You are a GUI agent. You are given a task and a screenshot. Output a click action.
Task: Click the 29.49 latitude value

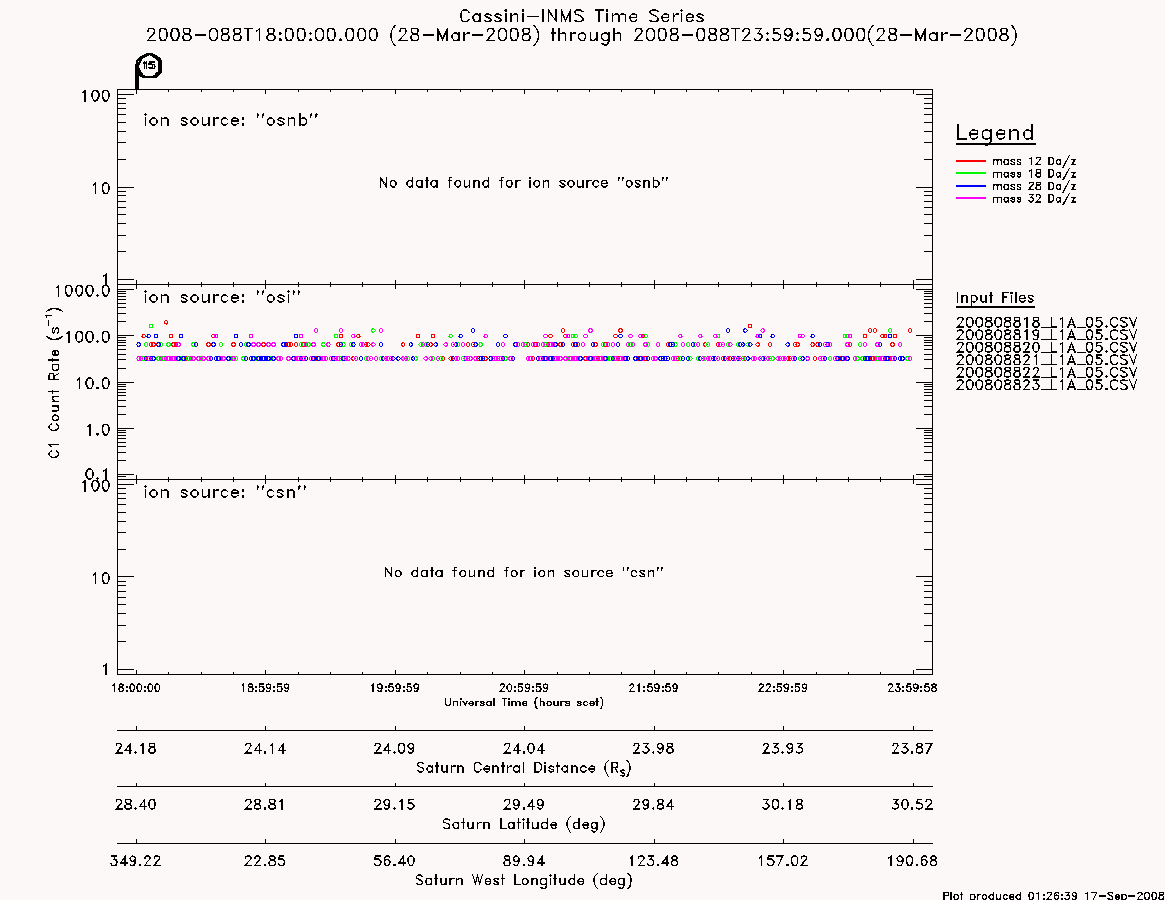pyautogui.click(x=524, y=805)
